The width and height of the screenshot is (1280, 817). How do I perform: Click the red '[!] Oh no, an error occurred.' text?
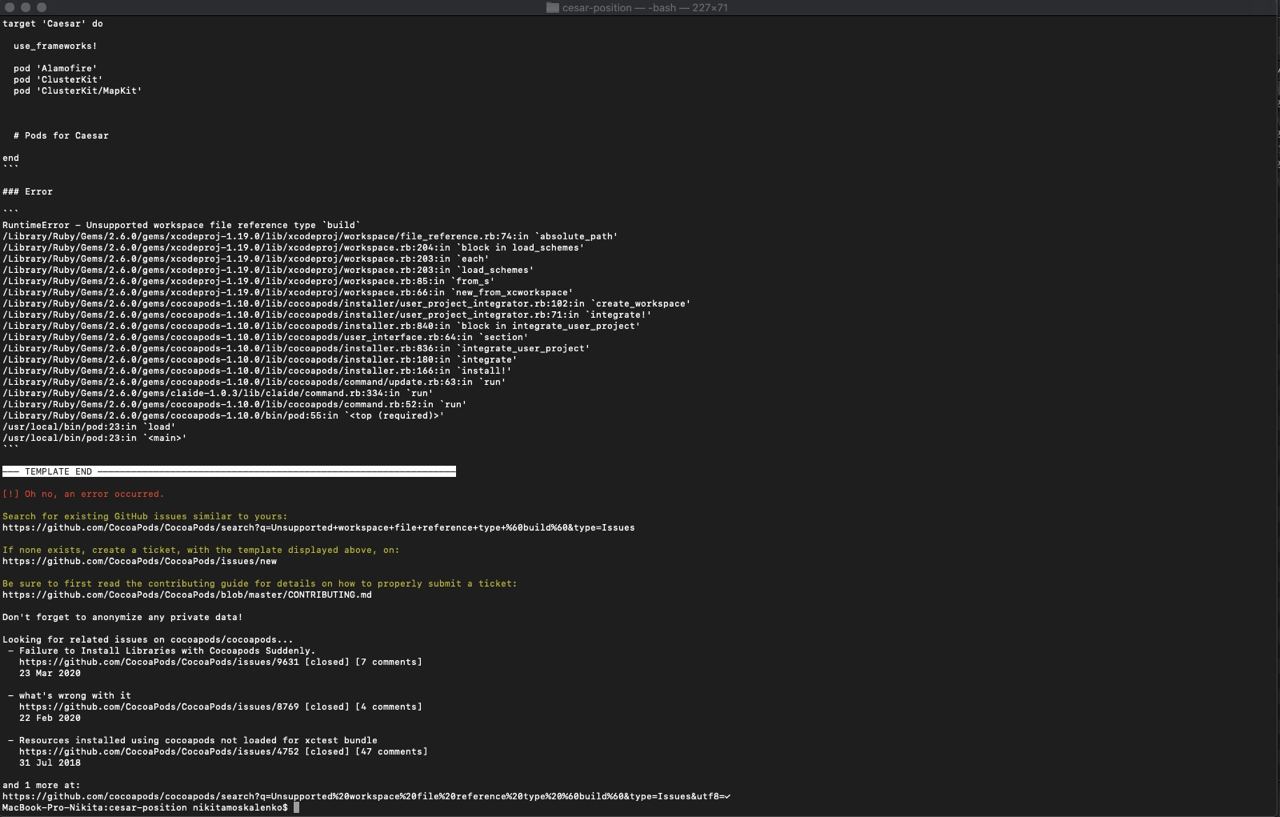[83, 494]
